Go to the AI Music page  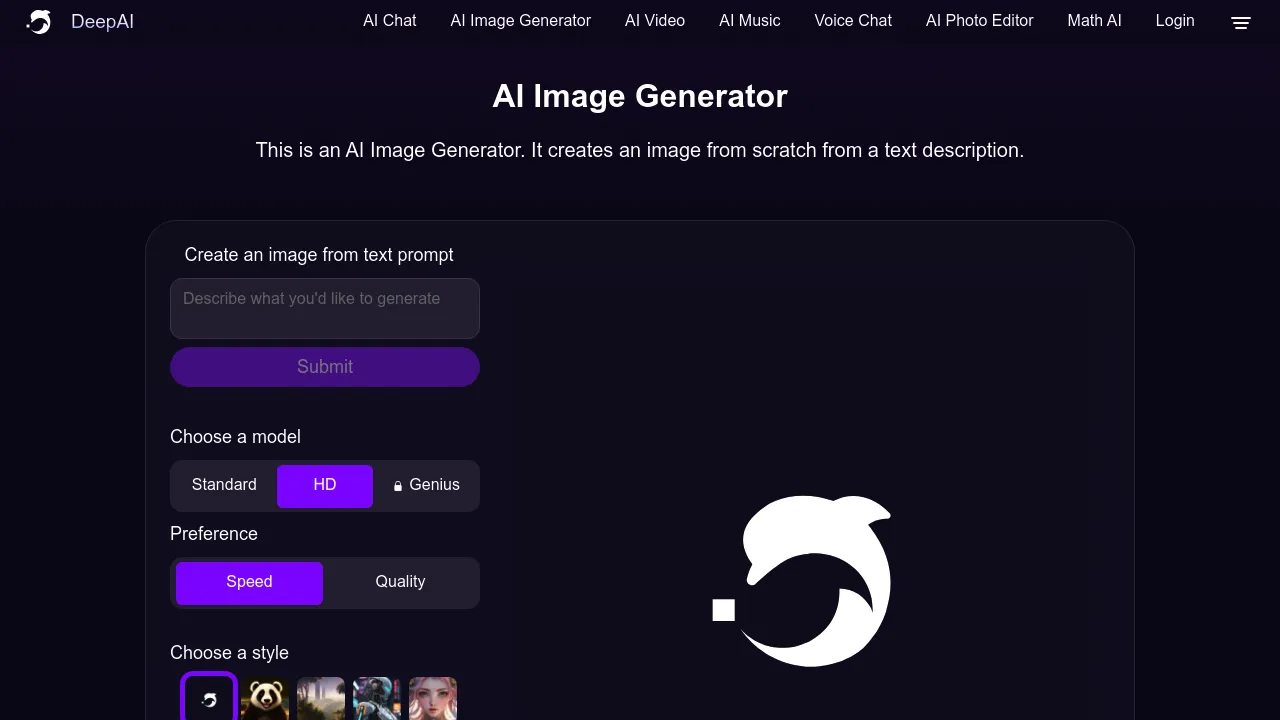pyautogui.click(x=749, y=20)
